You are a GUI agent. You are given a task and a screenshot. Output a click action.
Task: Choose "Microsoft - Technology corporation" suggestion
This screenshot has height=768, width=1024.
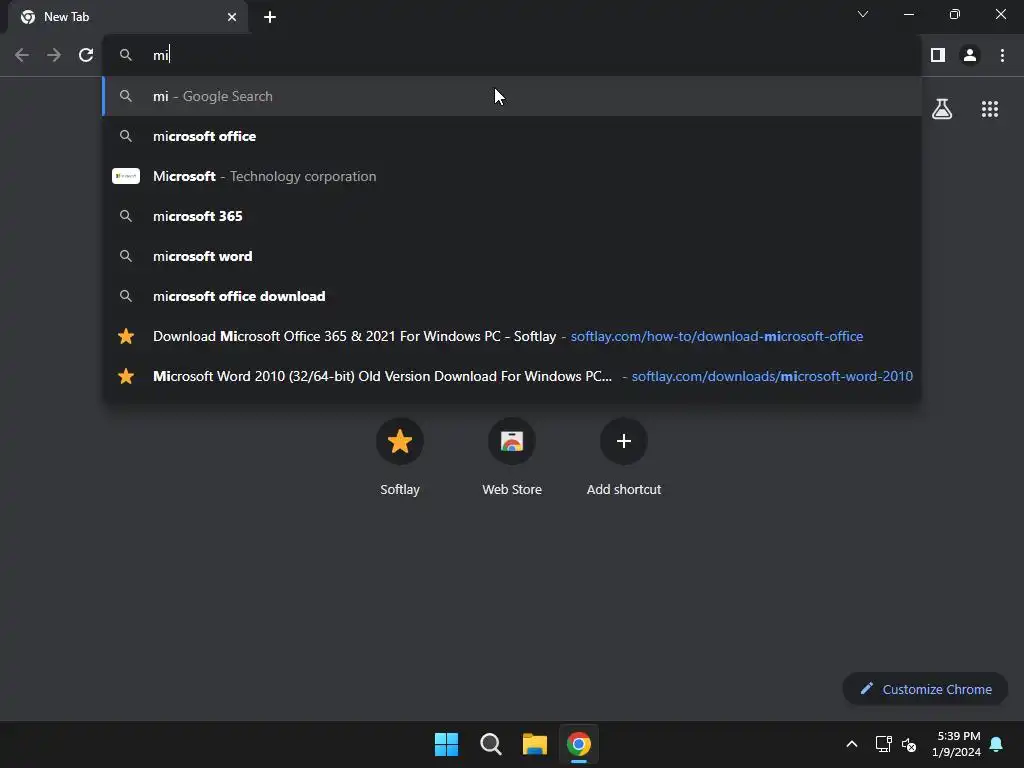[512, 176]
